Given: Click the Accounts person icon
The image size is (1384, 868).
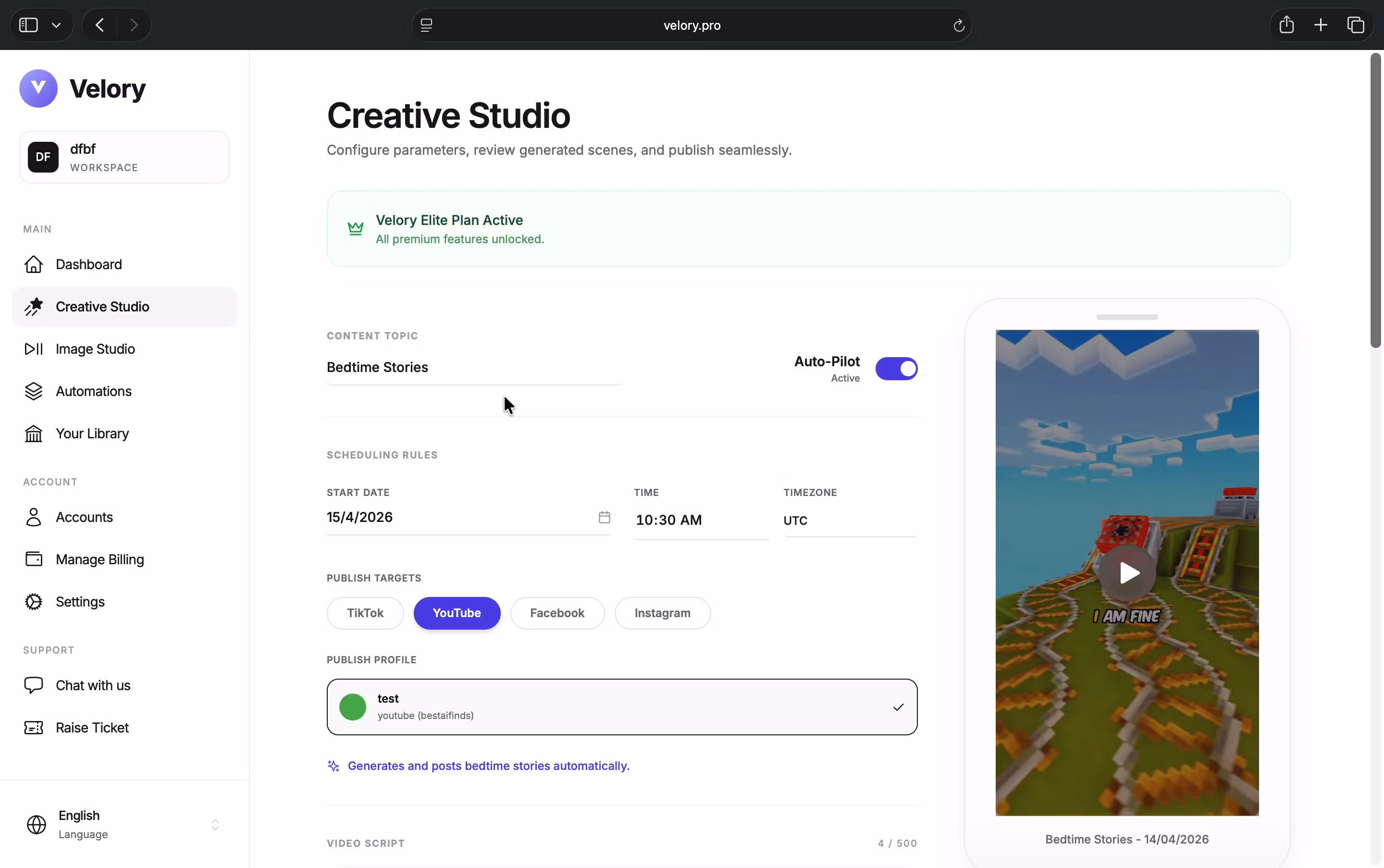Looking at the screenshot, I should pos(34,517).
